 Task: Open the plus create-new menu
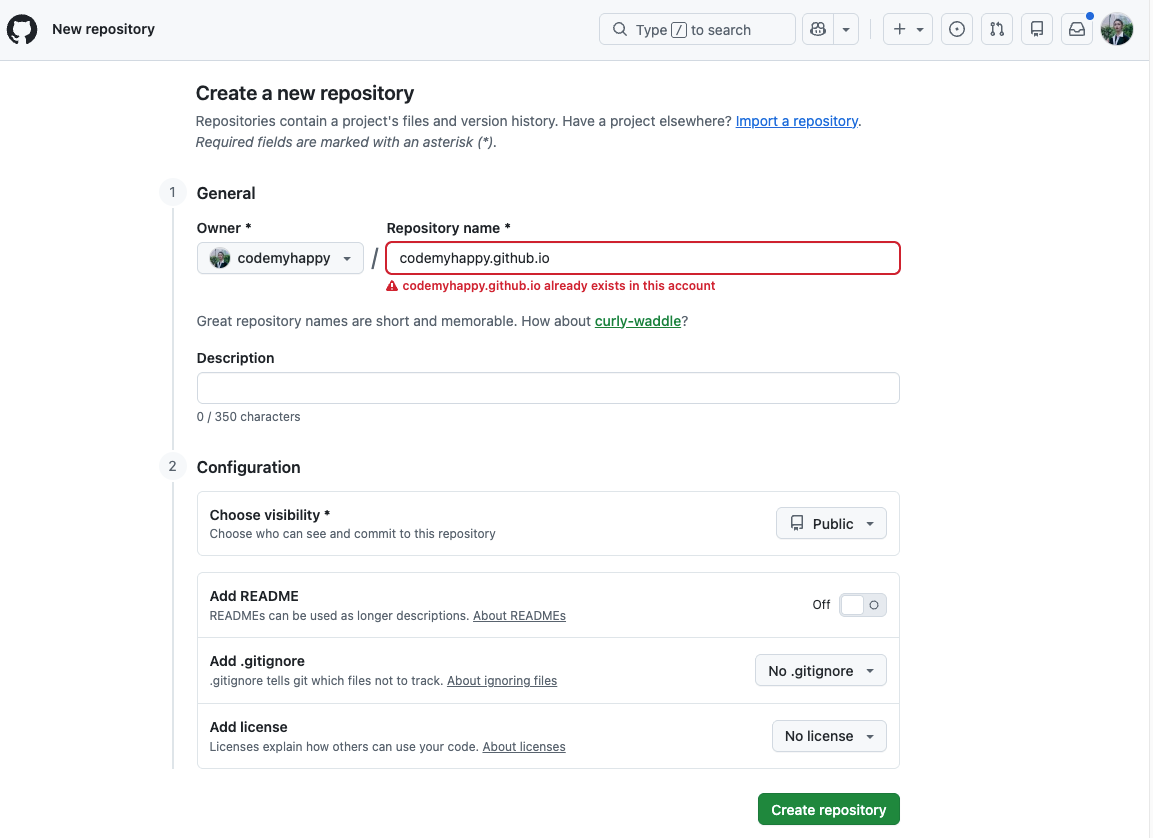[x=907, y=29]
